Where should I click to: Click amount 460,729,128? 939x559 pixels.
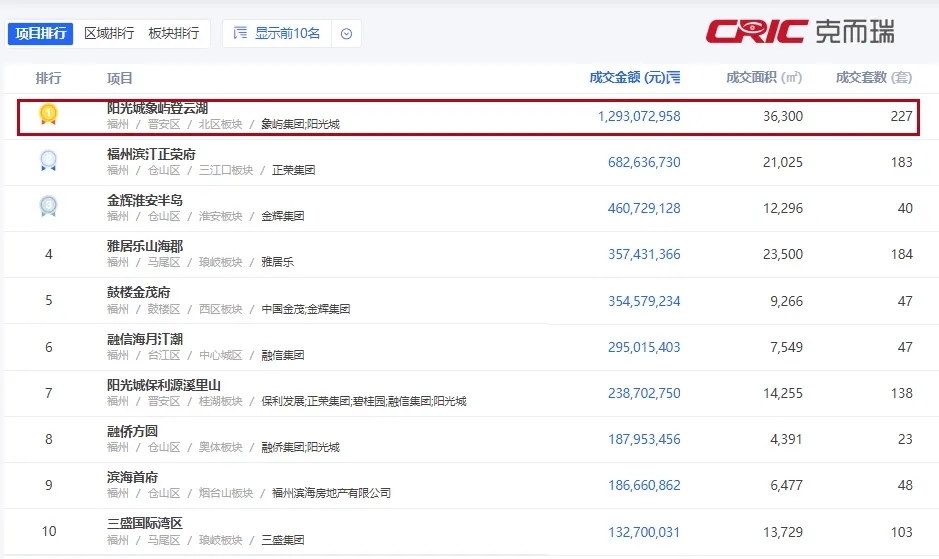[644, 209]
